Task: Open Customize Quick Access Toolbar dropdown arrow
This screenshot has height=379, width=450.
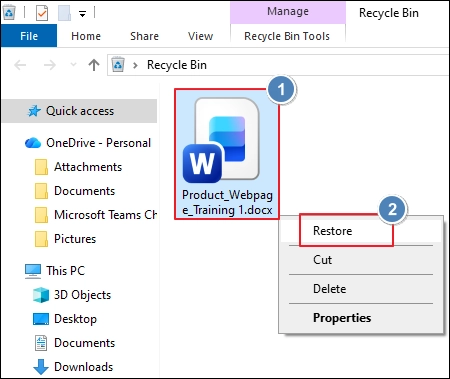Action: pos(82,14)
